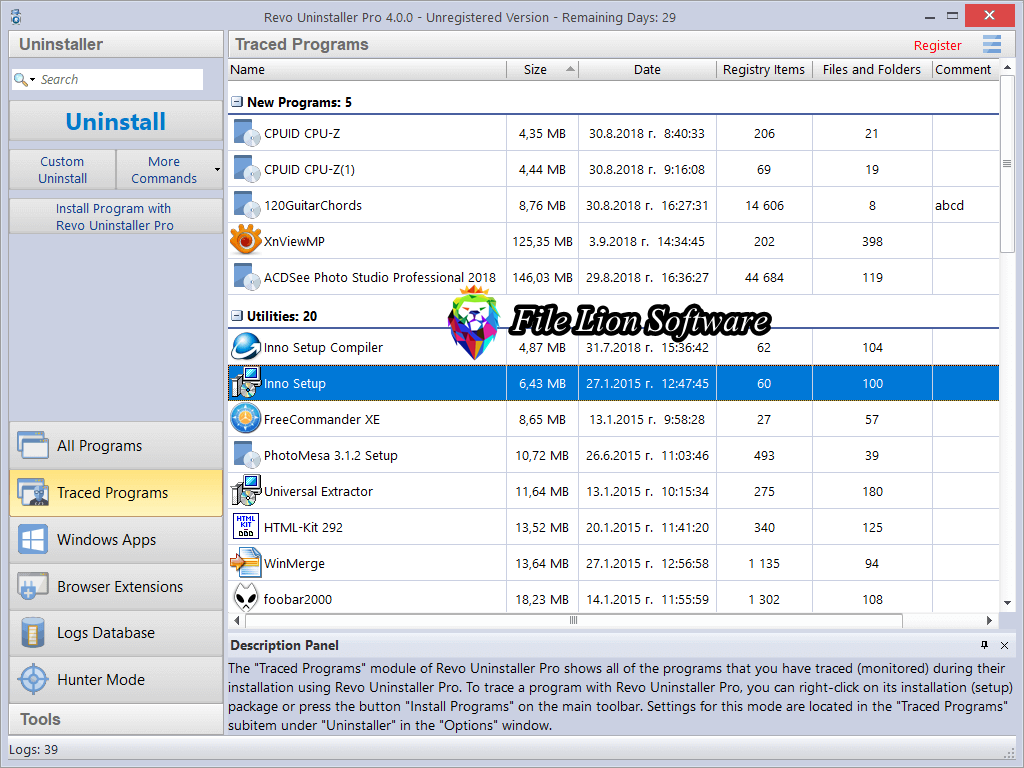Open the All Programs section
The image size is (1024, 768).
(116, 445)
